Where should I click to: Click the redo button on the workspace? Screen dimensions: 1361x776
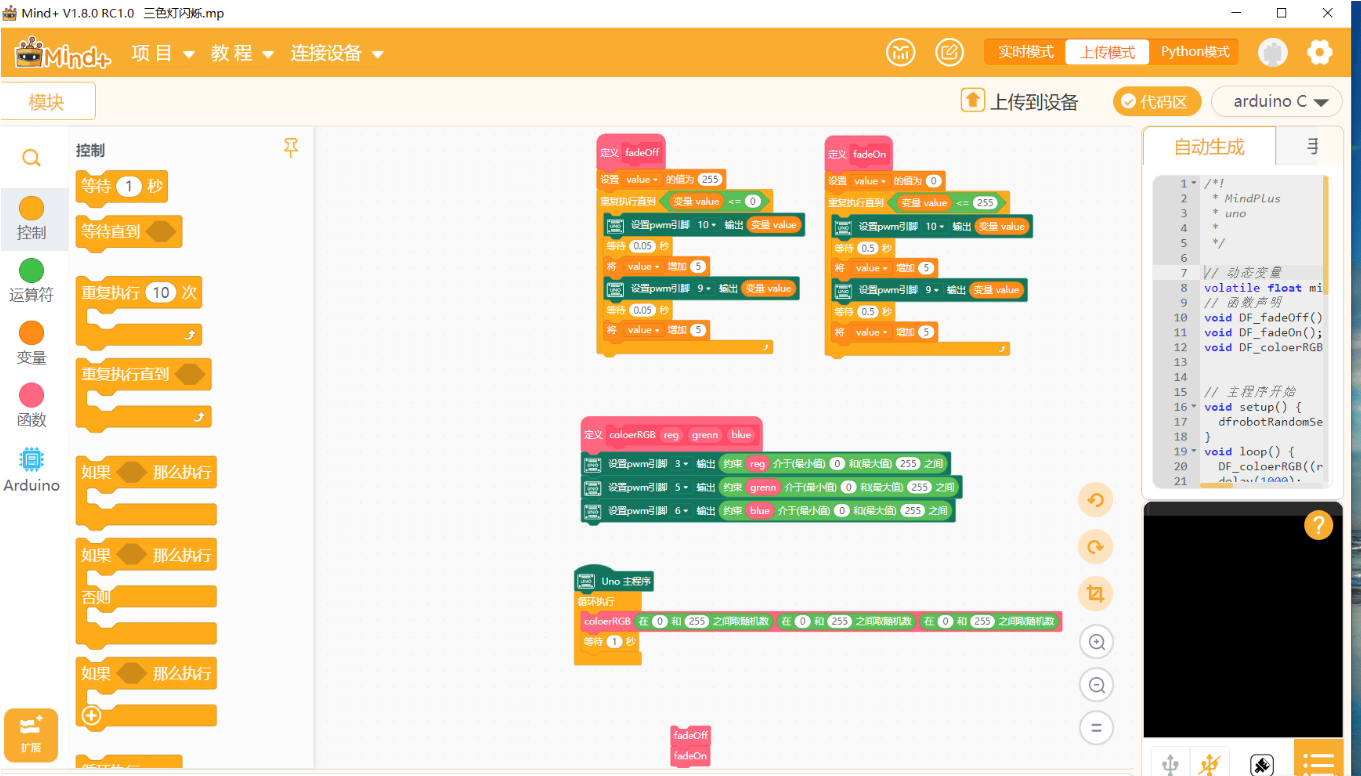(1096, 548)
